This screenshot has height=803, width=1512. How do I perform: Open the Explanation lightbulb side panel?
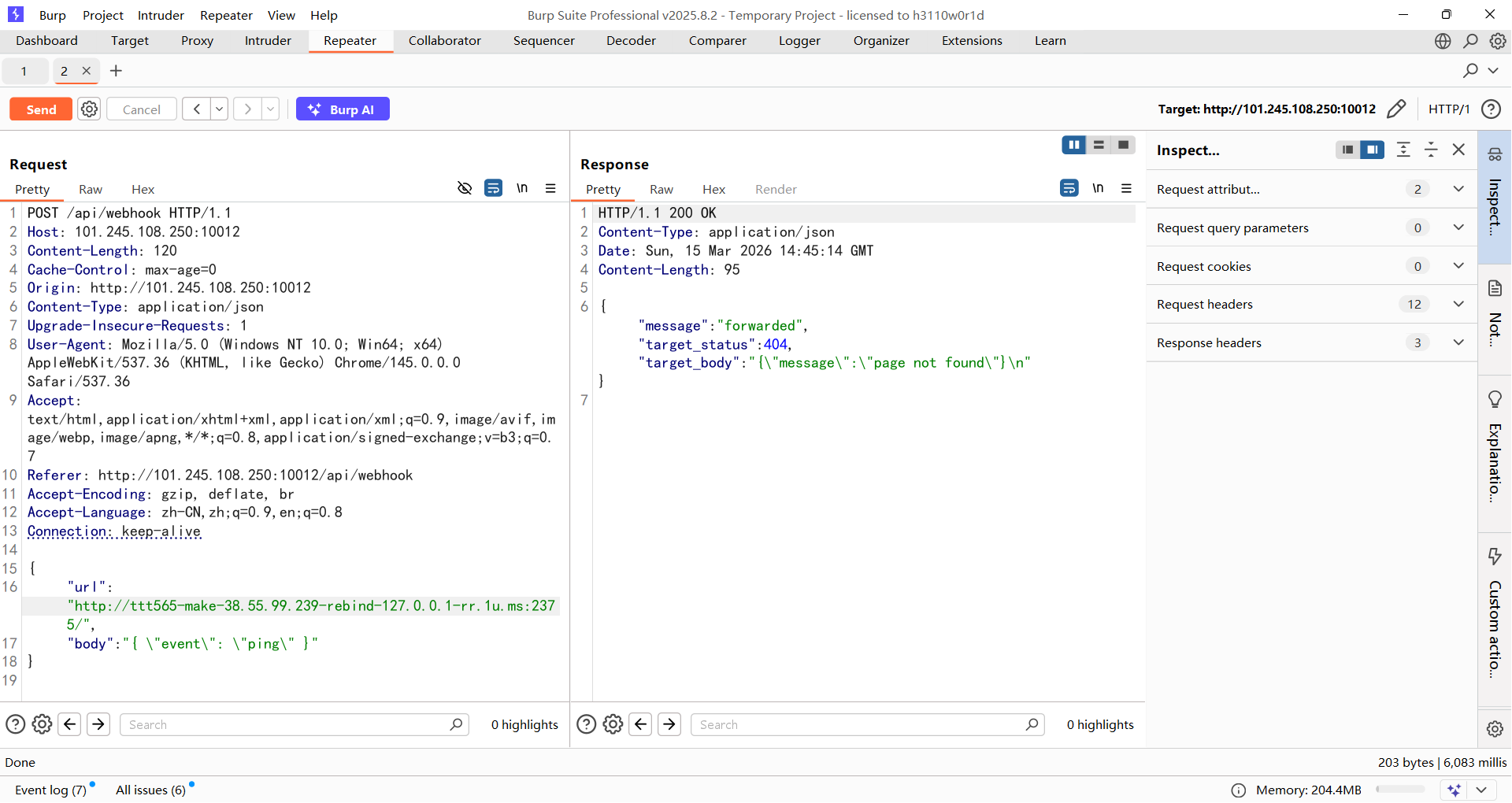pos(1494,400)
